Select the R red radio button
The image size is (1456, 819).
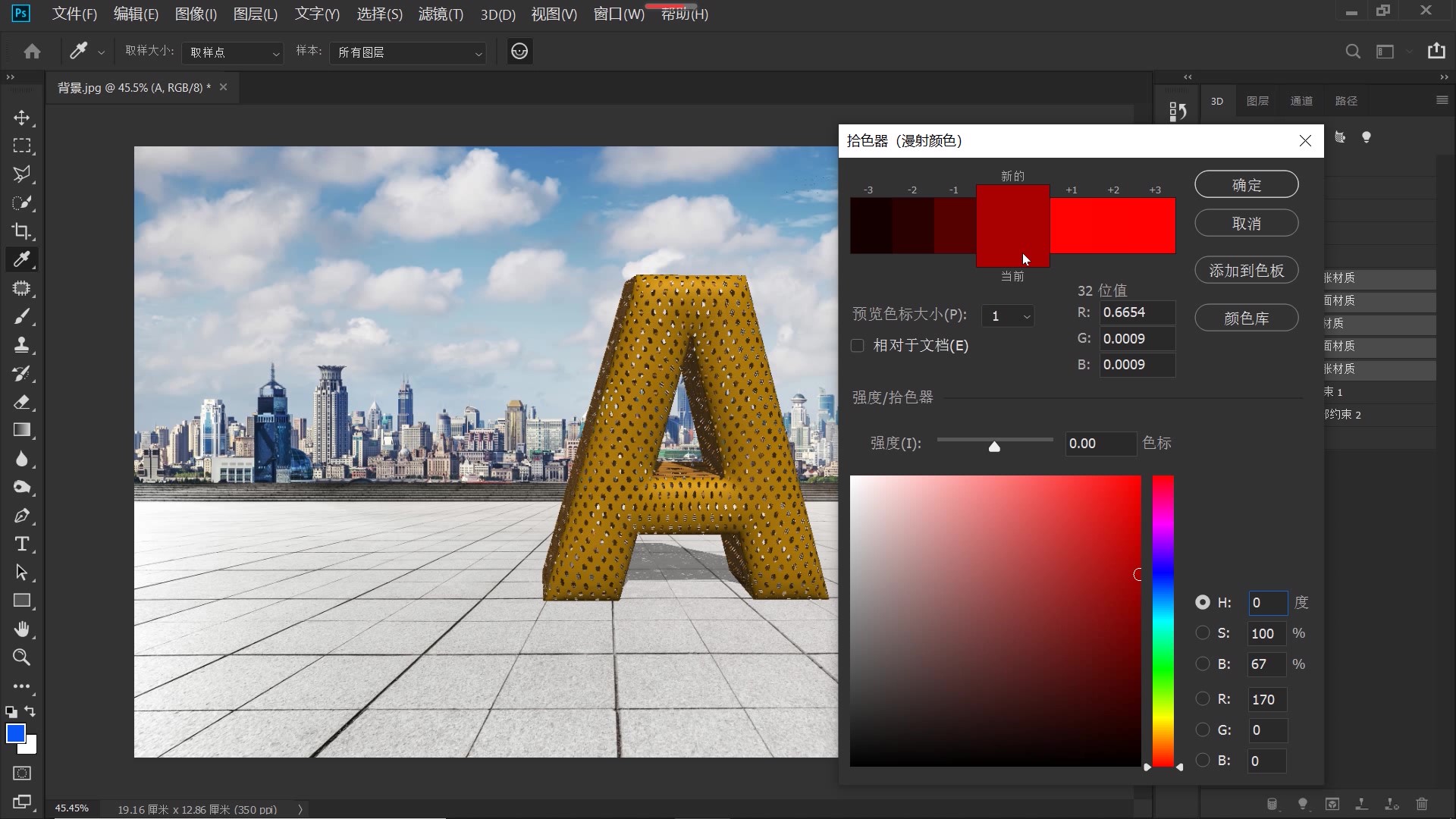click(x=1203, y=699)
